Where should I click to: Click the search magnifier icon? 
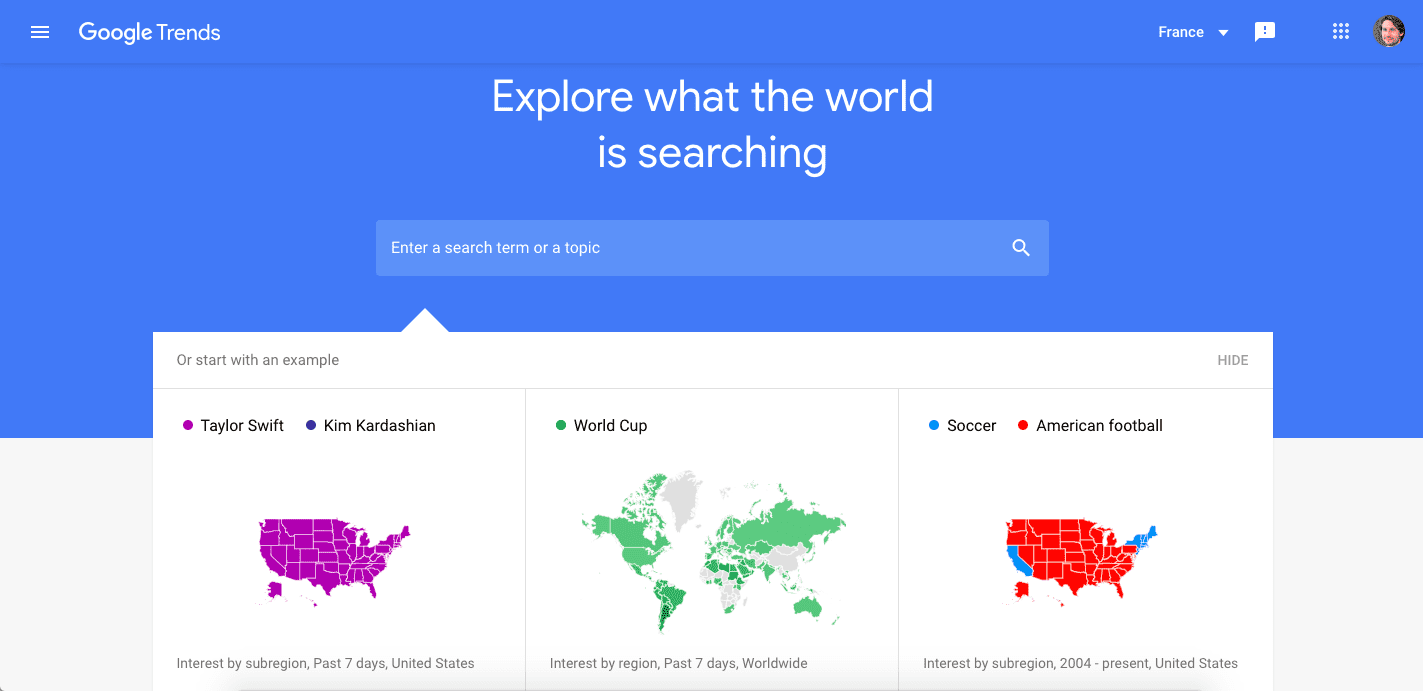pyautogui.click(x=1021, y=248)
